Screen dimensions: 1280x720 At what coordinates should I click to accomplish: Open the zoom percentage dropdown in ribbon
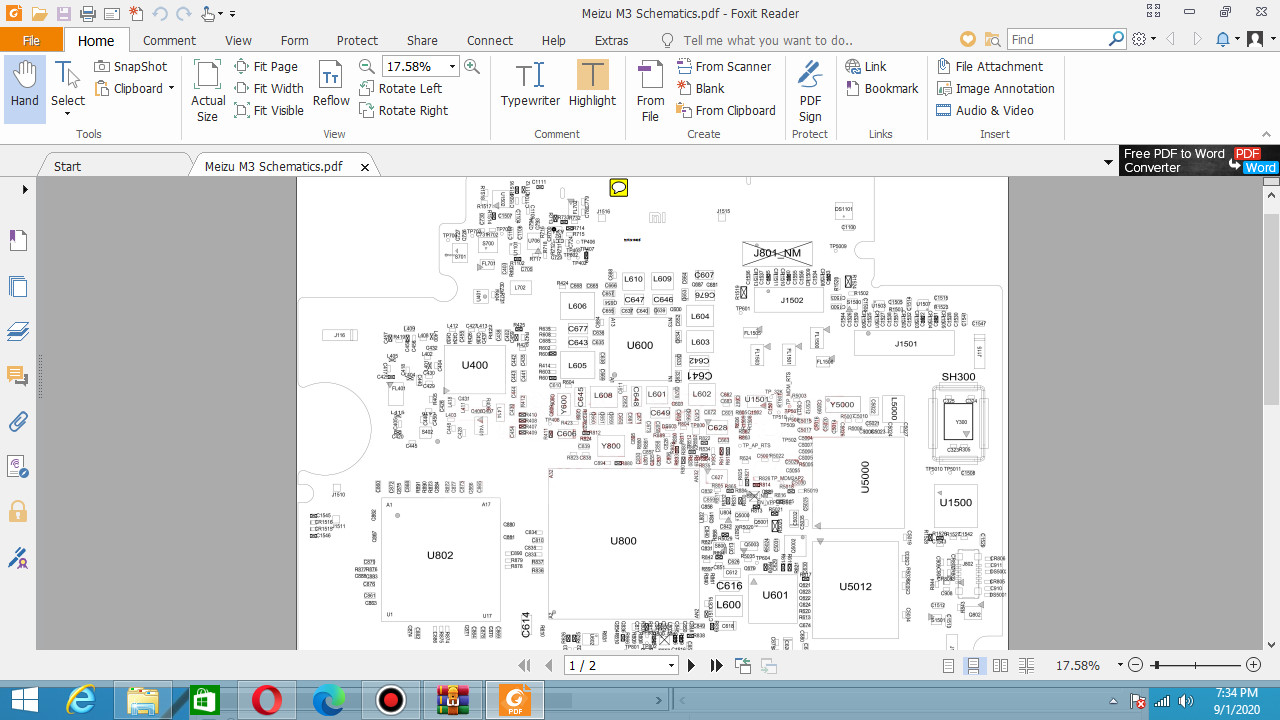pyautogui.click(x=452, y=66)
